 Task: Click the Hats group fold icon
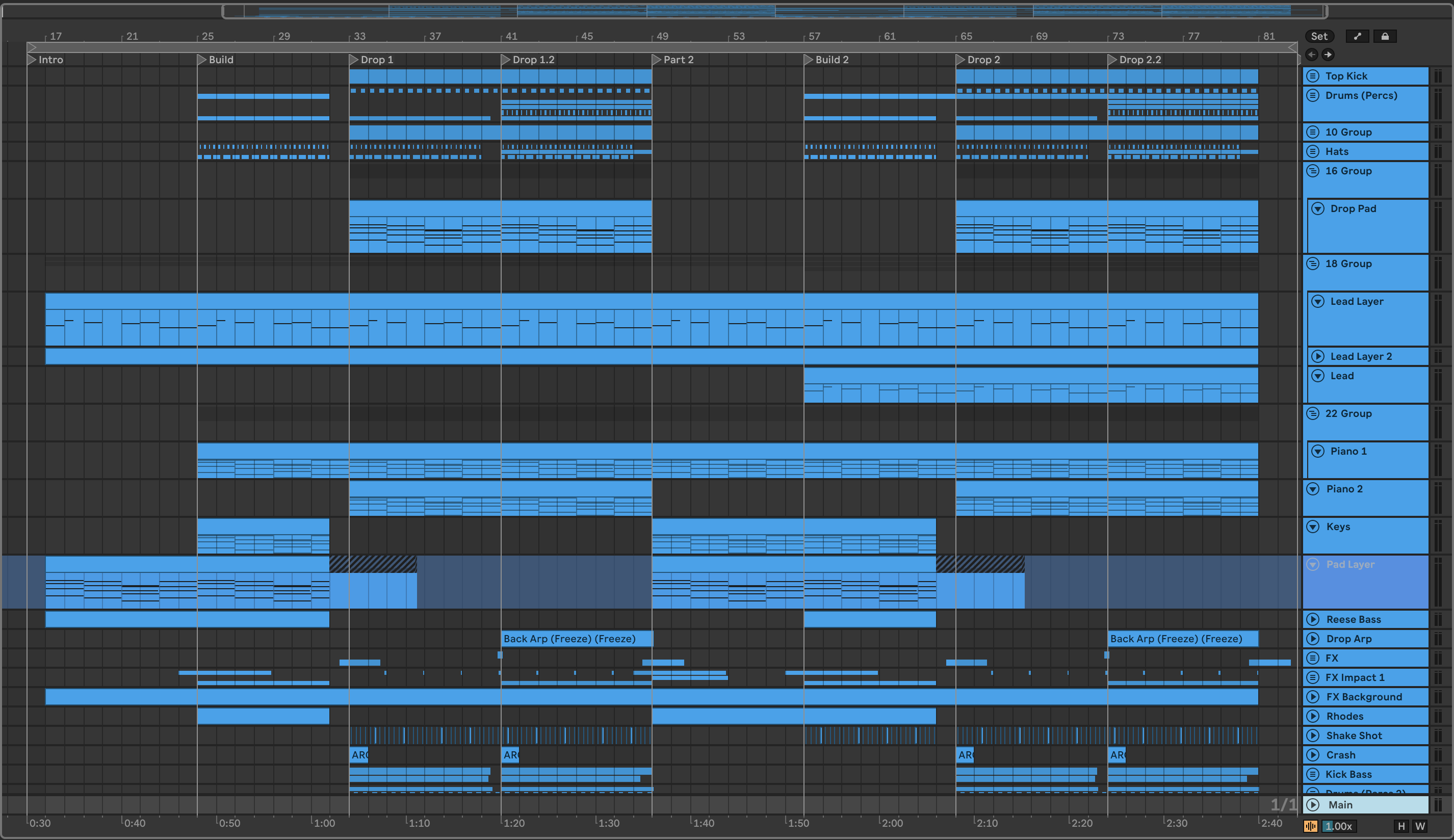(1313, 152)
